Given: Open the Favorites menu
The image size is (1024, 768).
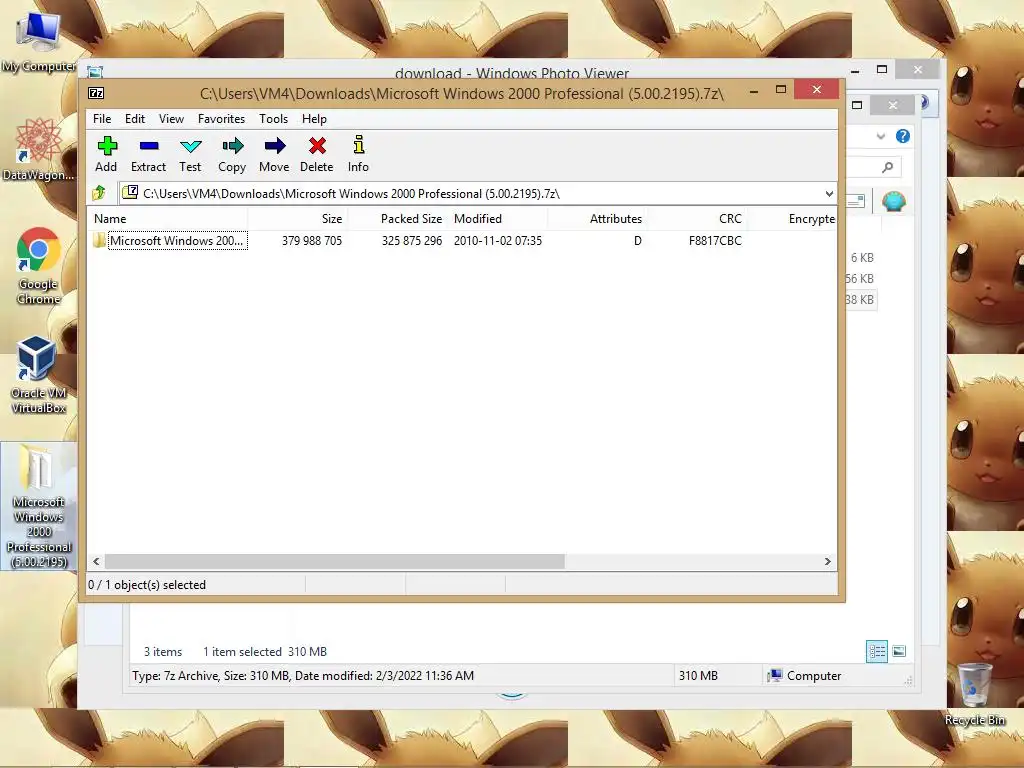Looking at the screenshot, I should (221, 119).
